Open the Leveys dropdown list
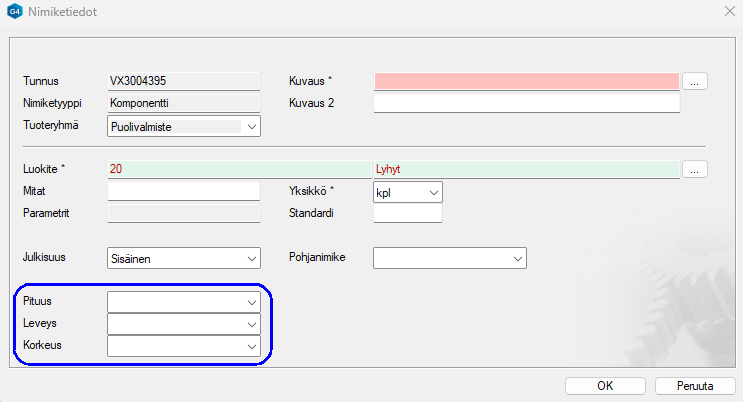 click(x=251, y=324)
